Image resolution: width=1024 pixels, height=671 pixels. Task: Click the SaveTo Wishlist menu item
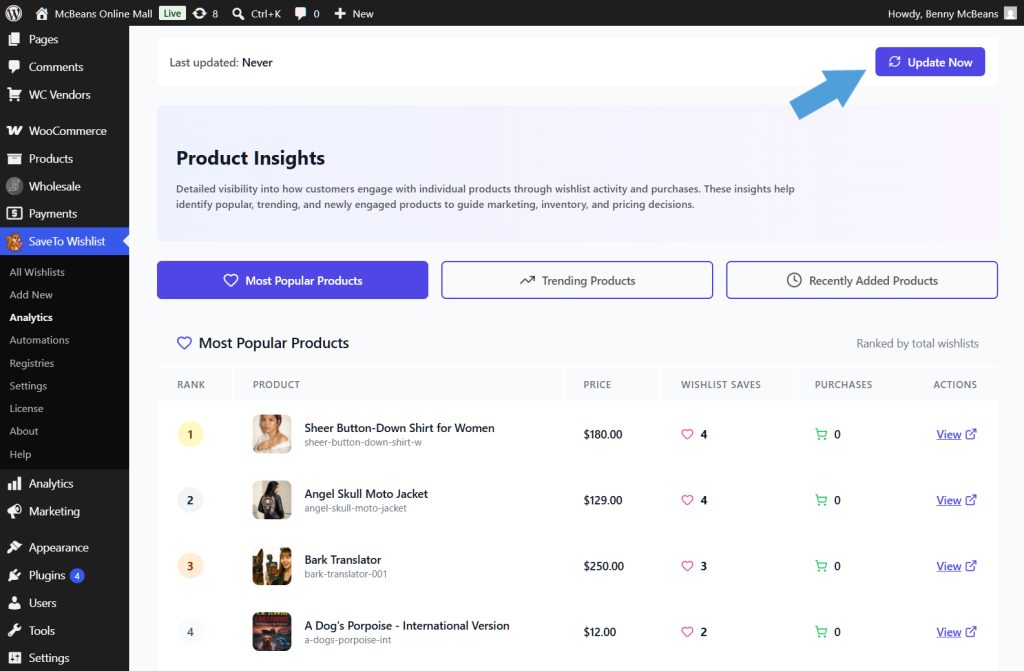[64, 241]
